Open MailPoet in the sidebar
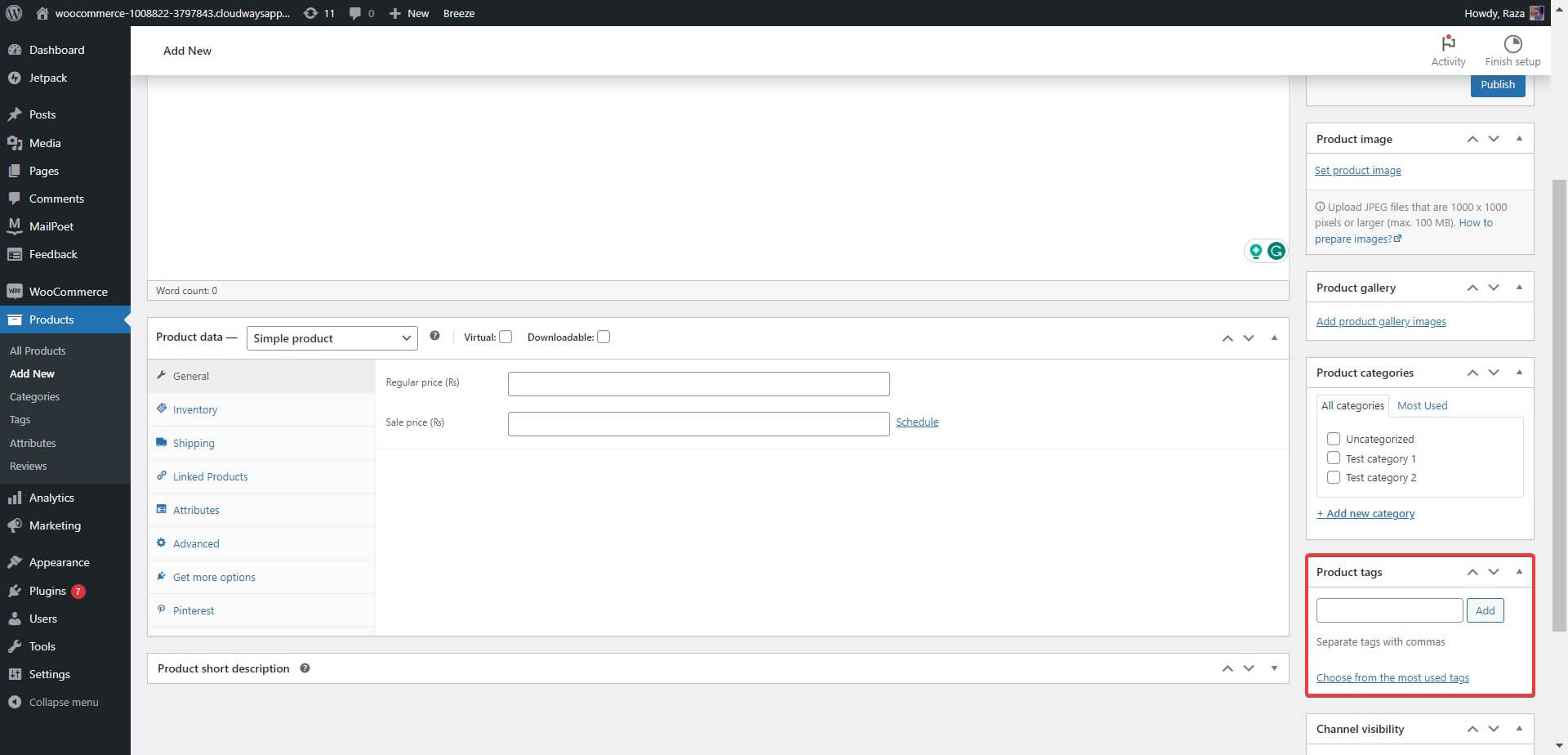This screenshot has width=1568, height=755. 65,226
